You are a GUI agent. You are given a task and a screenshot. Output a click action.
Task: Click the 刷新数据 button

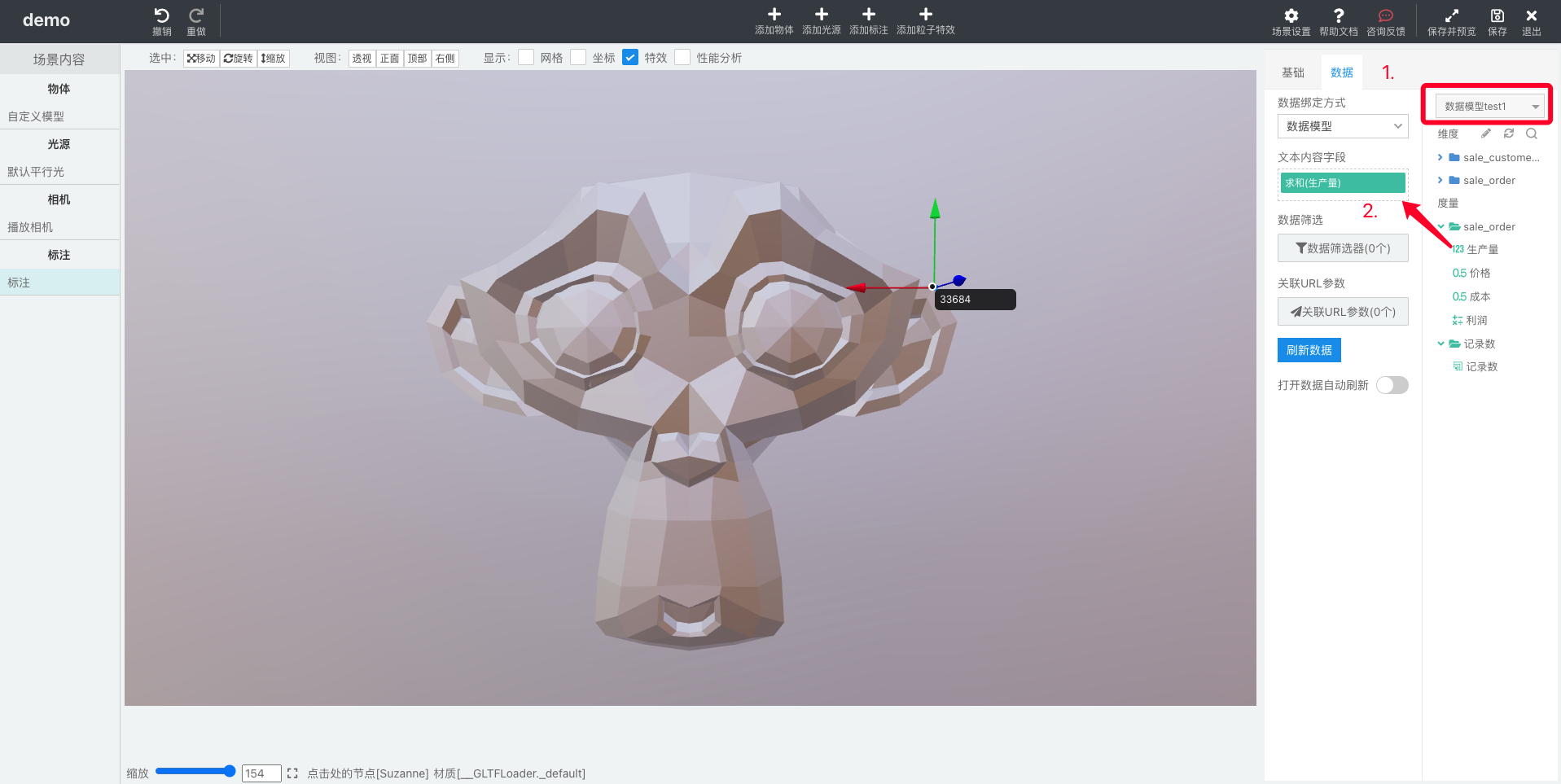click(x=1309, y=350)
